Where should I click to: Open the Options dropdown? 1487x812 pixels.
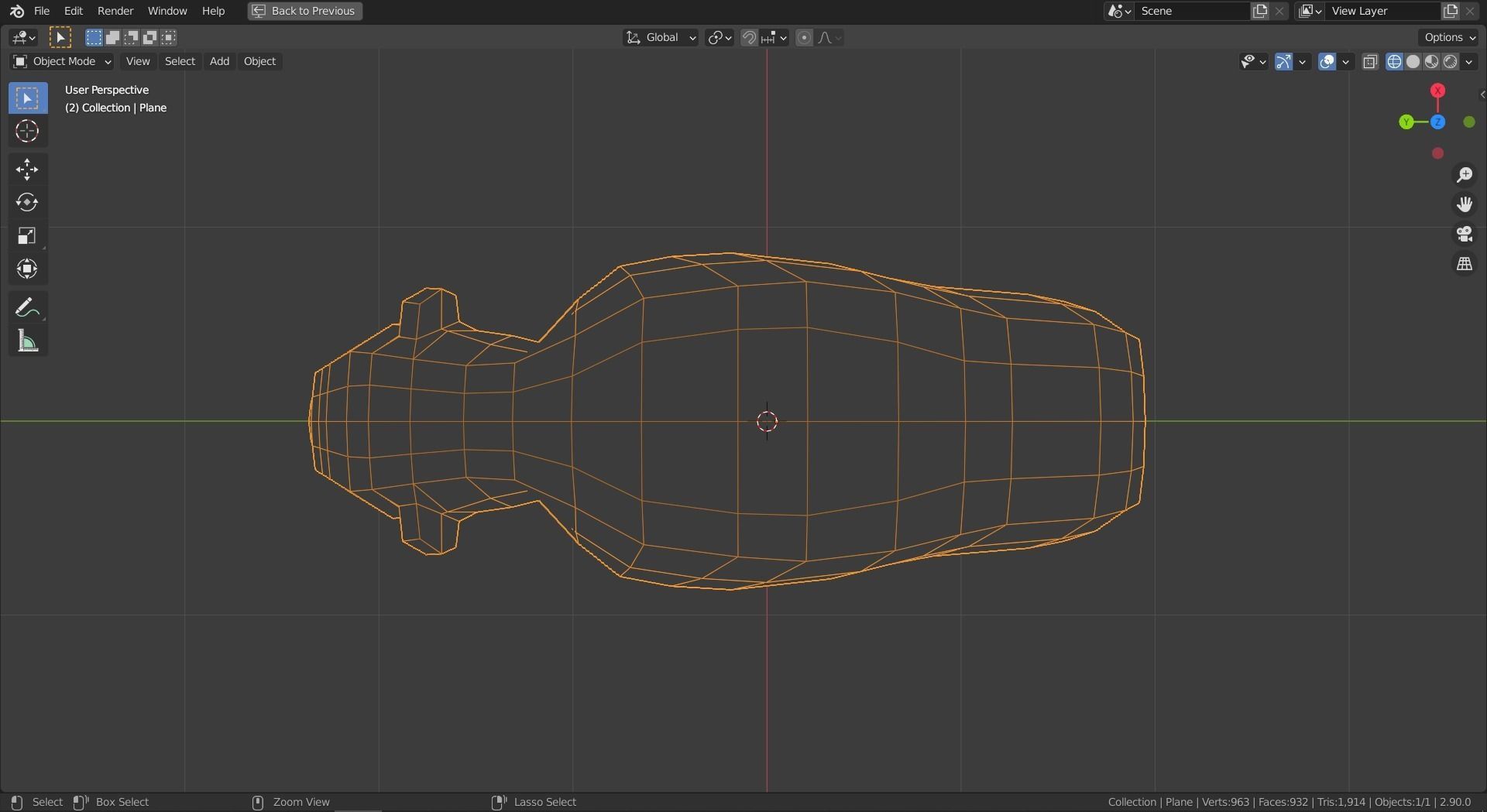click(1450, 37)
